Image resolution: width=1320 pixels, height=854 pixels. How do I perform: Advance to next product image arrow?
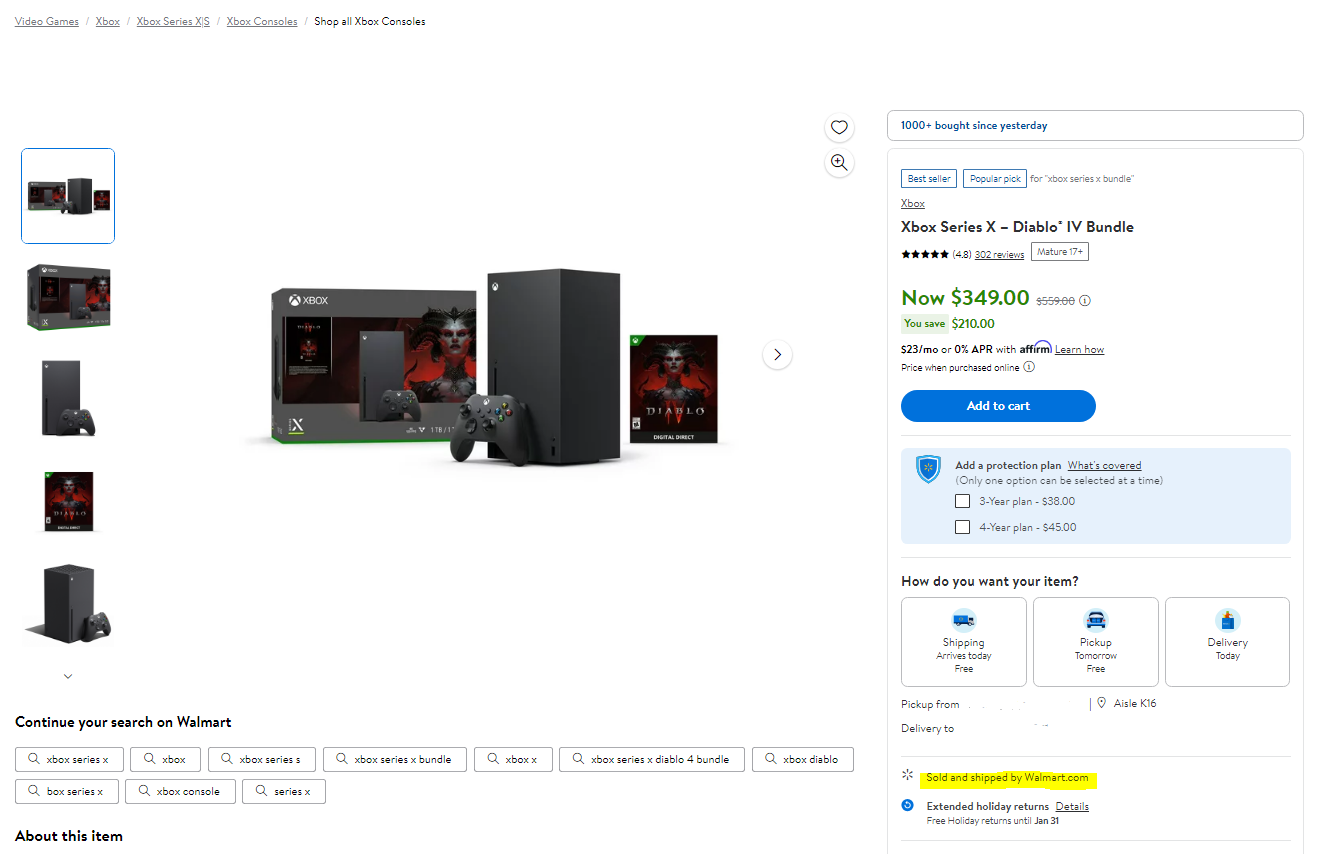pos(777,355)
